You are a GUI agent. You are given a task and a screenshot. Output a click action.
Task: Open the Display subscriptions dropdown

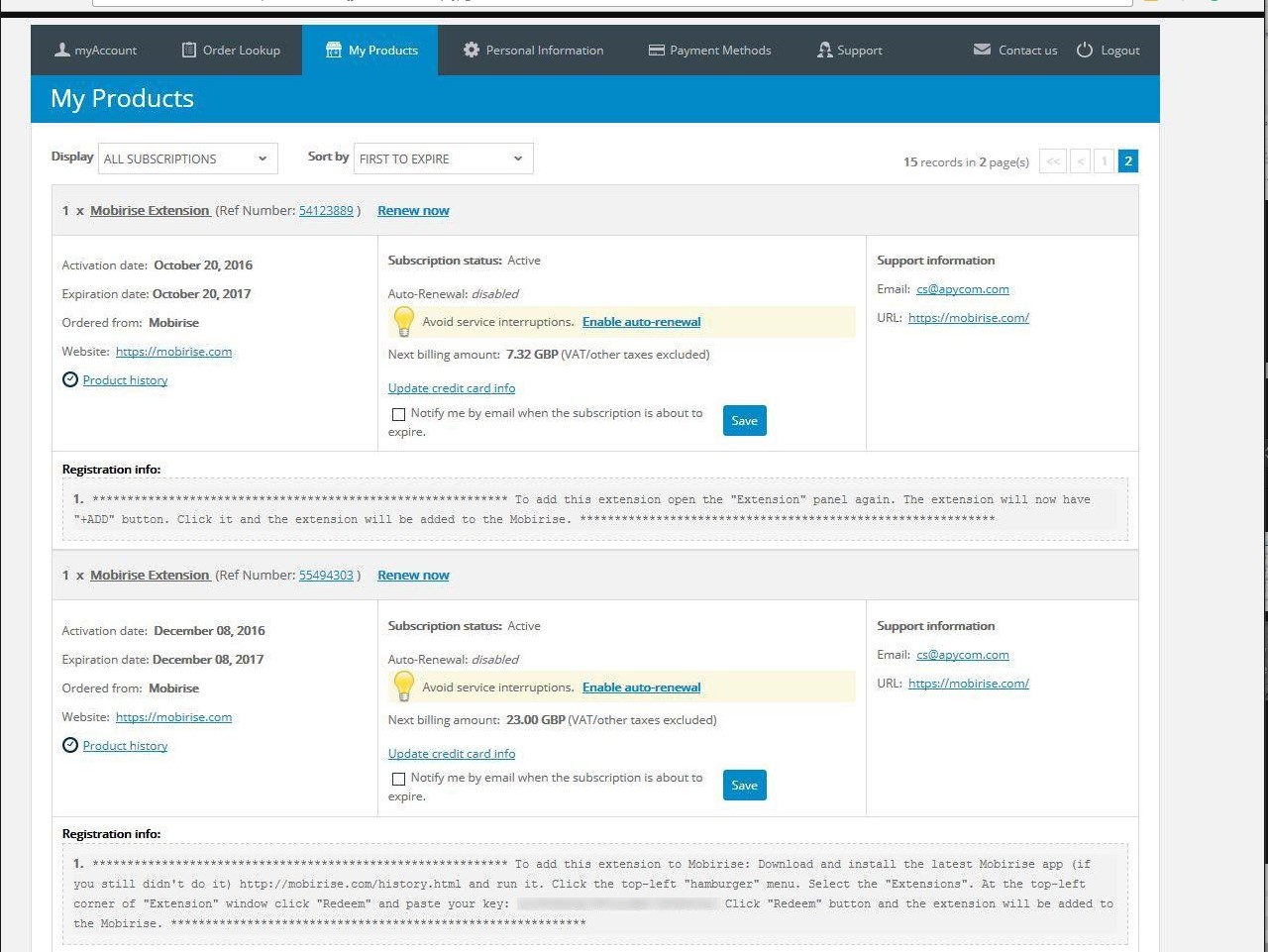(187, 159)
